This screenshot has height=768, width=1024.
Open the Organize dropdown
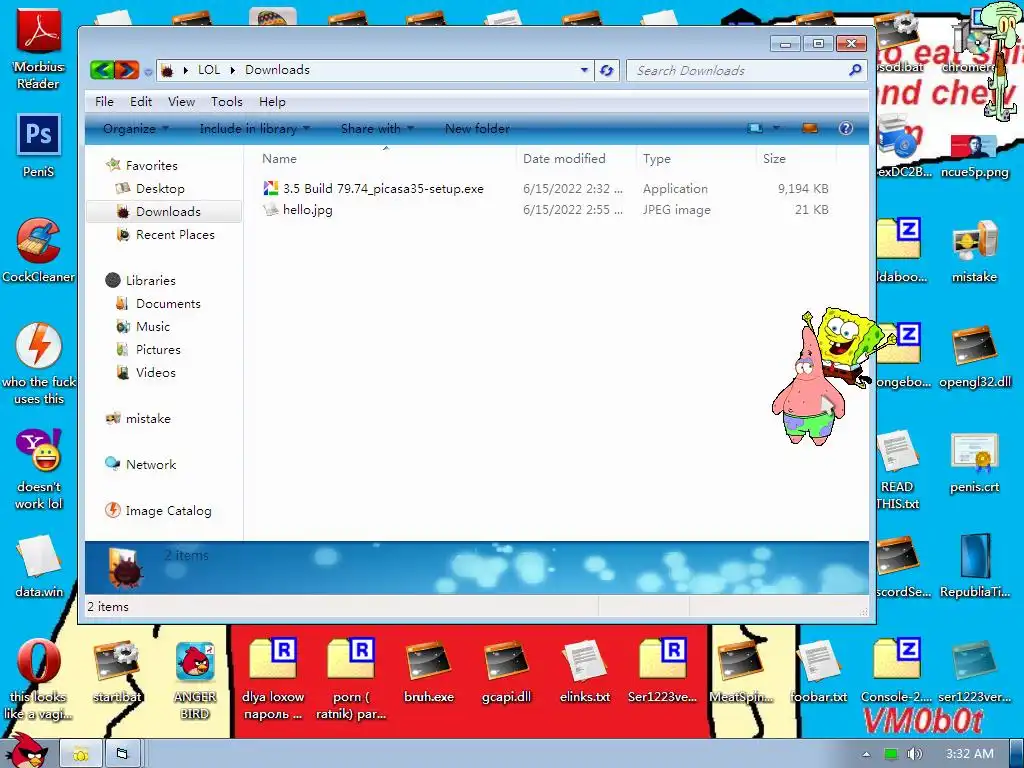136,129
